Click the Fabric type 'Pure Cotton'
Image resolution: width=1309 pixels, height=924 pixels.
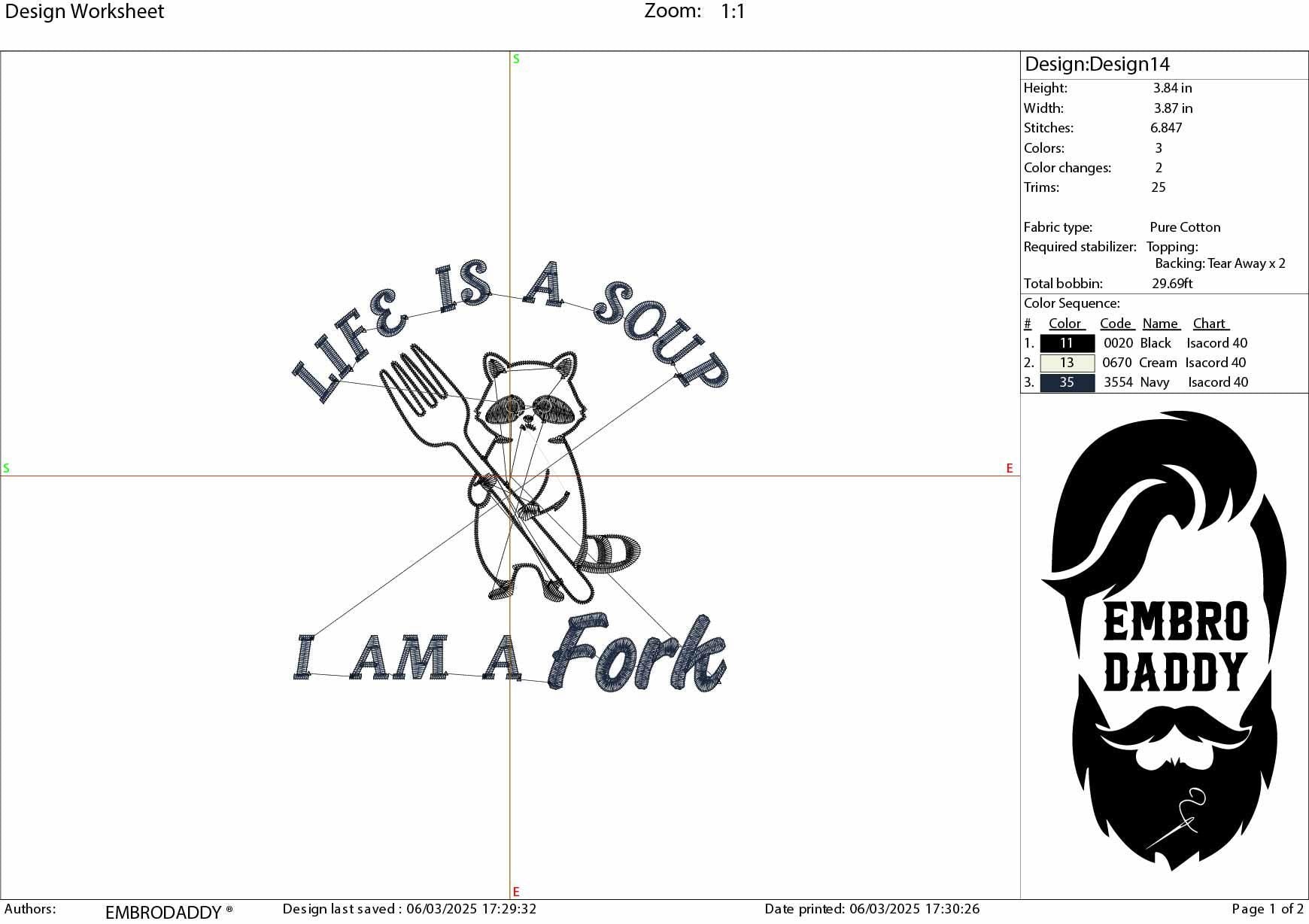point(1185,227)
